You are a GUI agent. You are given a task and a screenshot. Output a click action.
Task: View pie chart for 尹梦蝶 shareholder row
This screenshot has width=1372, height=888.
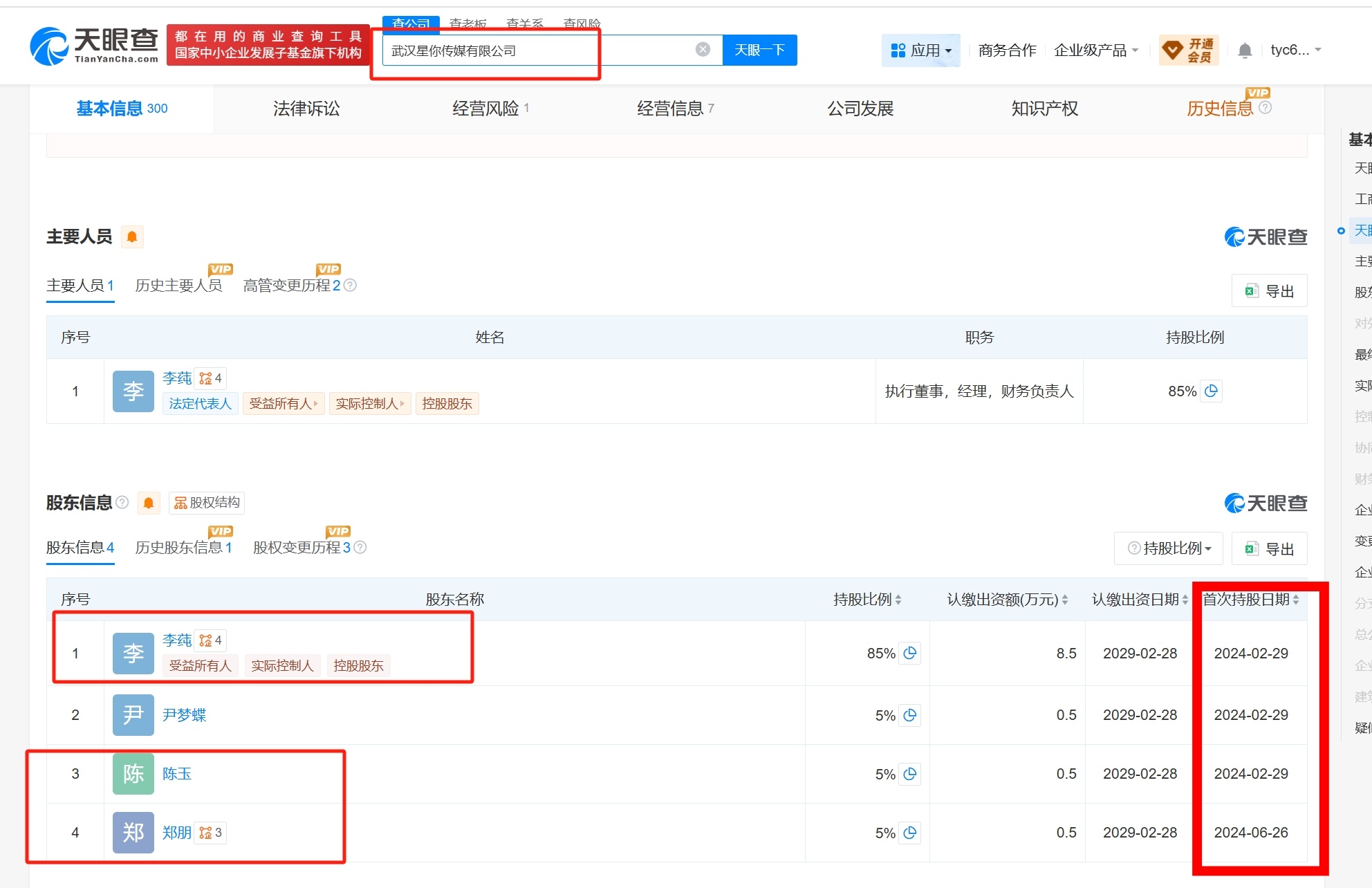pyautogui.click(x=910, y=715)
